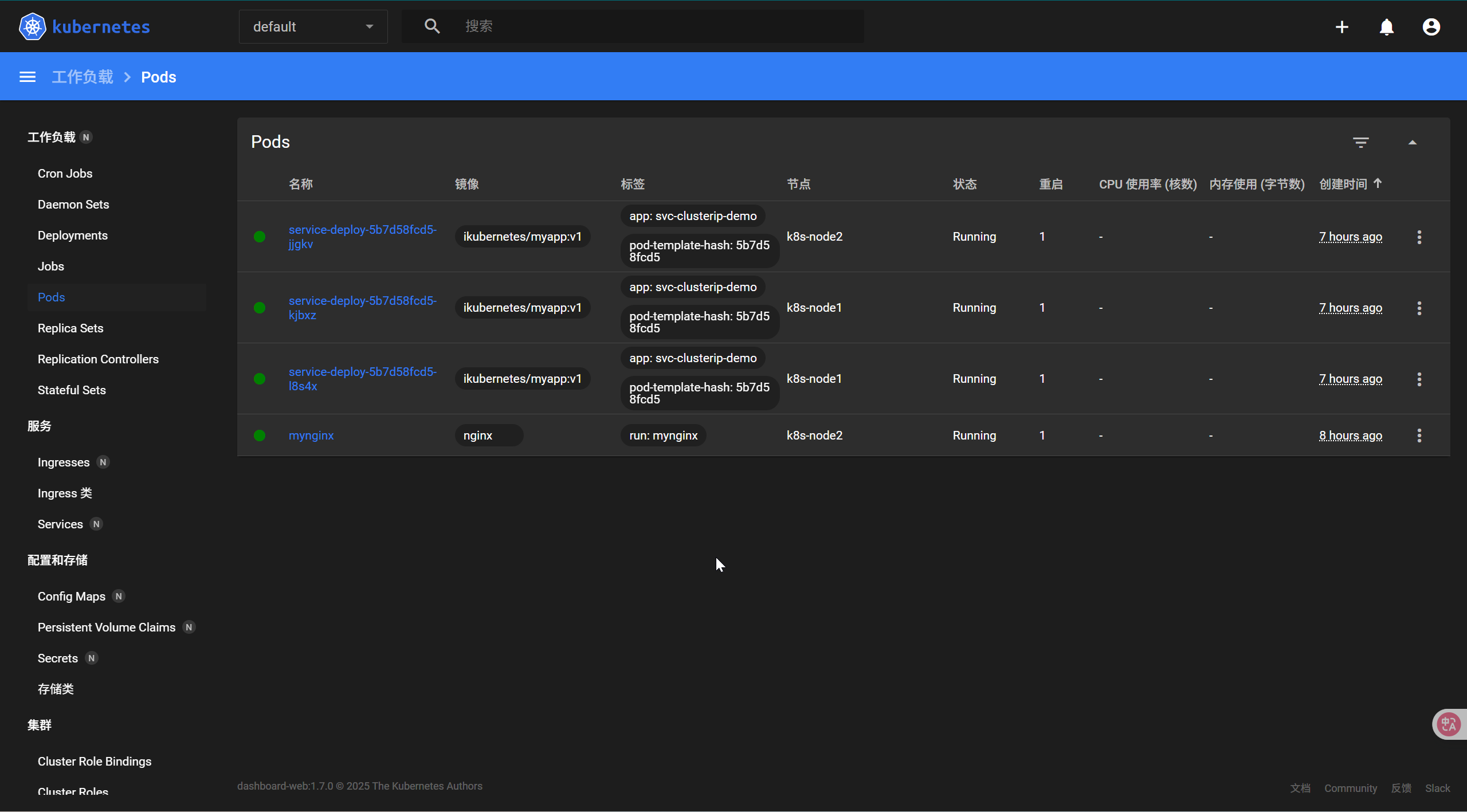Collapse the Pods card panel
The height and width of the screenshot is (812, 1467).
coord(1412,142)
